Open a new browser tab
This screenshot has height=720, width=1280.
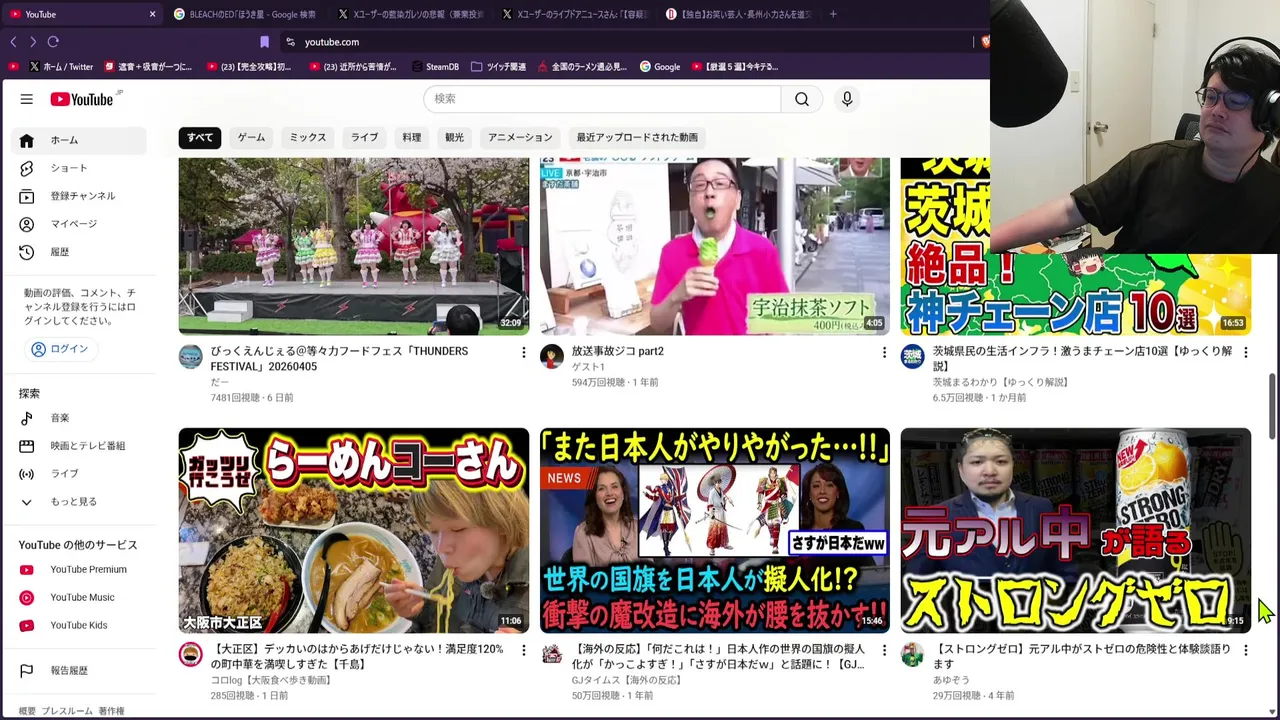833,14
